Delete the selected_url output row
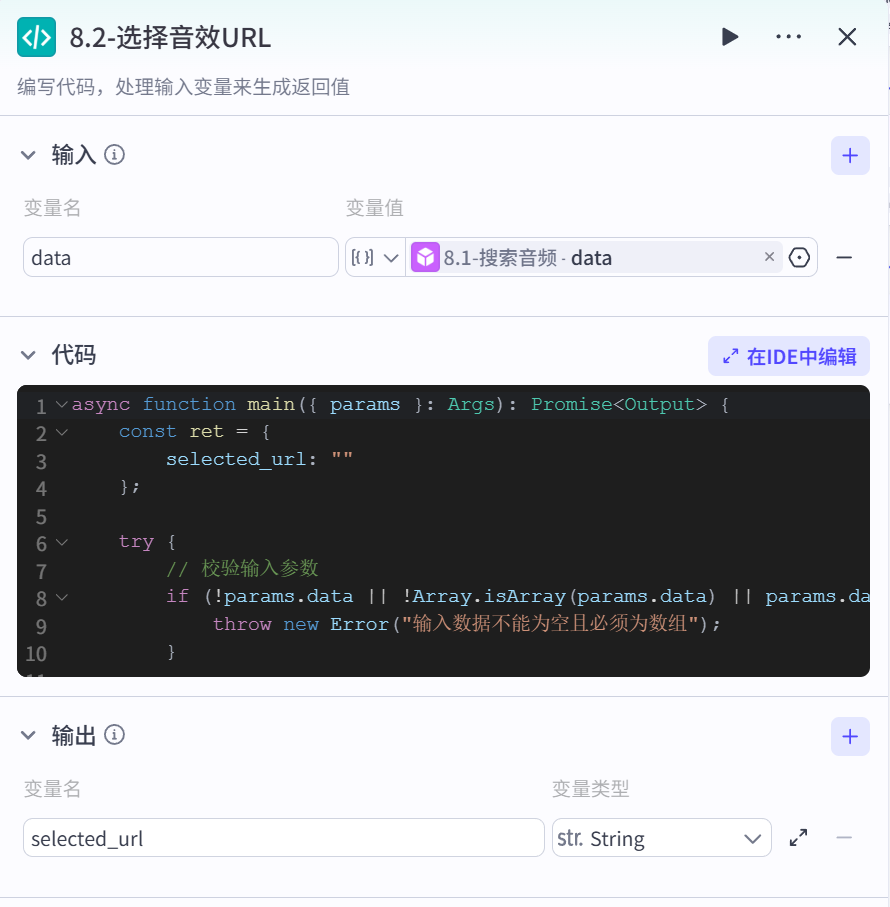 click(844, 838)
